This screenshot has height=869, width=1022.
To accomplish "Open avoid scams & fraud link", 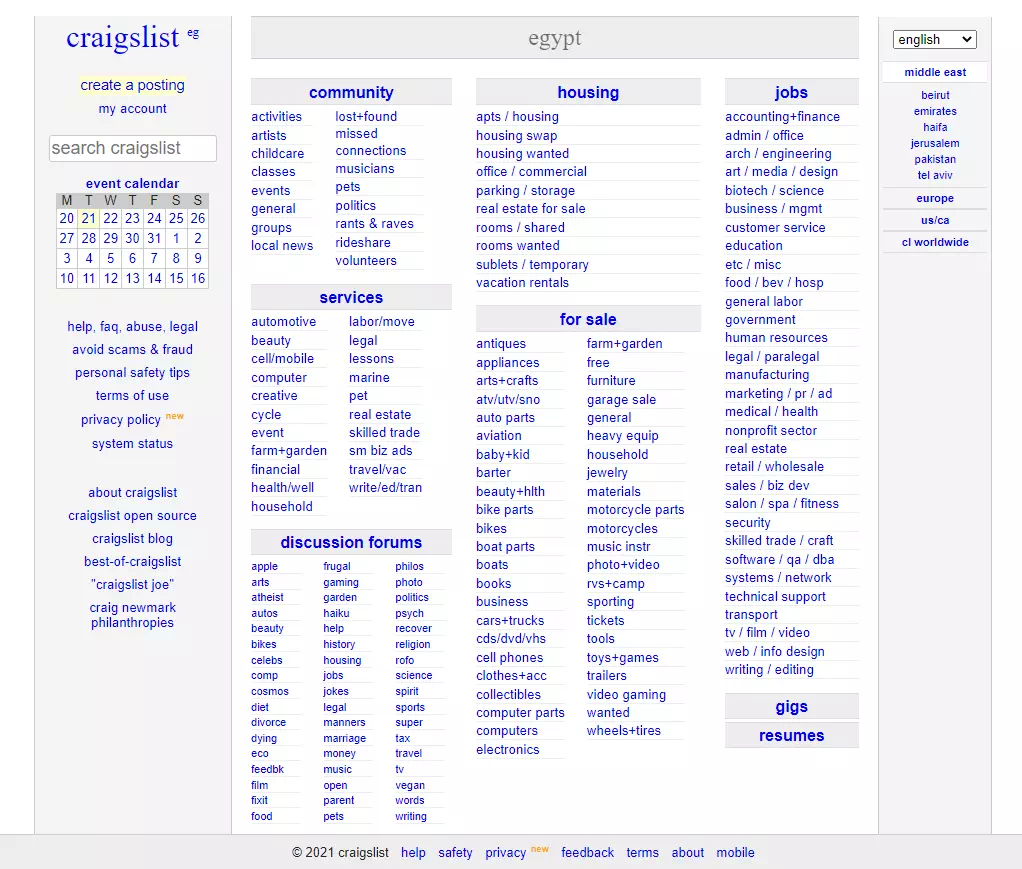I will tap(132, 349).
